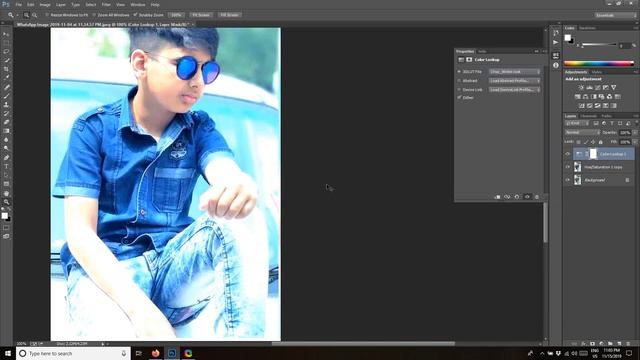Open the layer Kind filter dropdown
Screen dimensions: 640x360
click(x=577, y=123)
